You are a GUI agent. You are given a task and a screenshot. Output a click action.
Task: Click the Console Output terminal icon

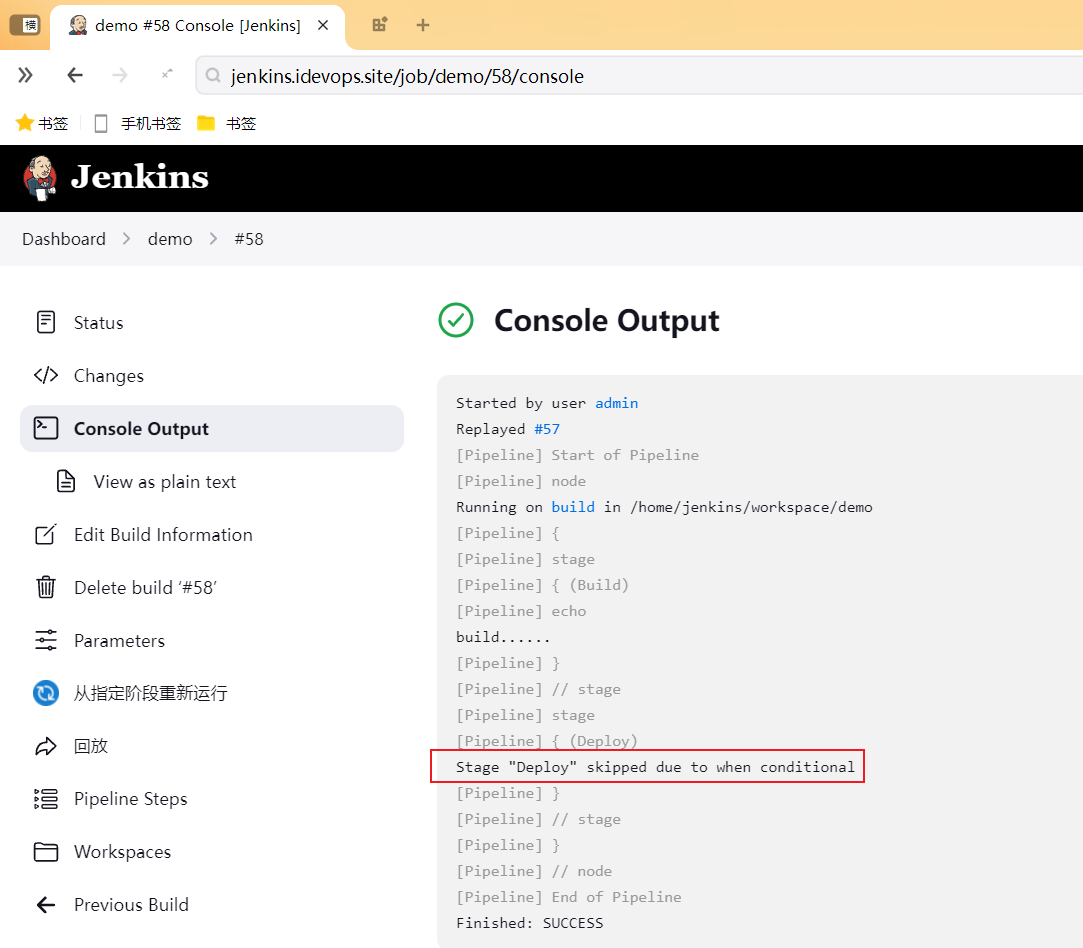pyautogui.click(x=46, y=428)
